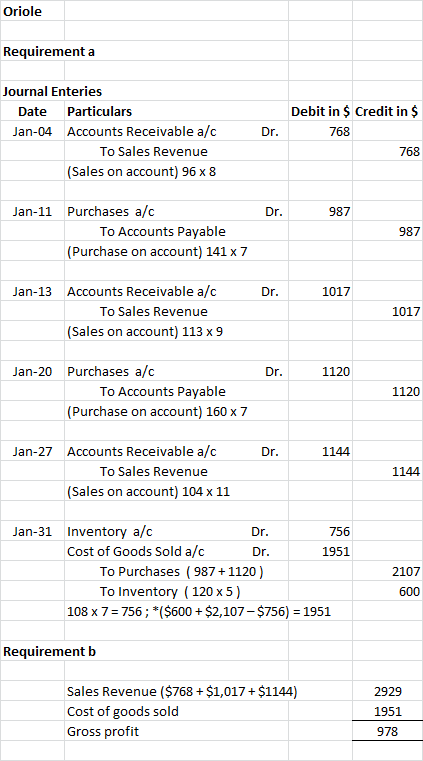Select credit value 1120 cell

coord(387,391)
